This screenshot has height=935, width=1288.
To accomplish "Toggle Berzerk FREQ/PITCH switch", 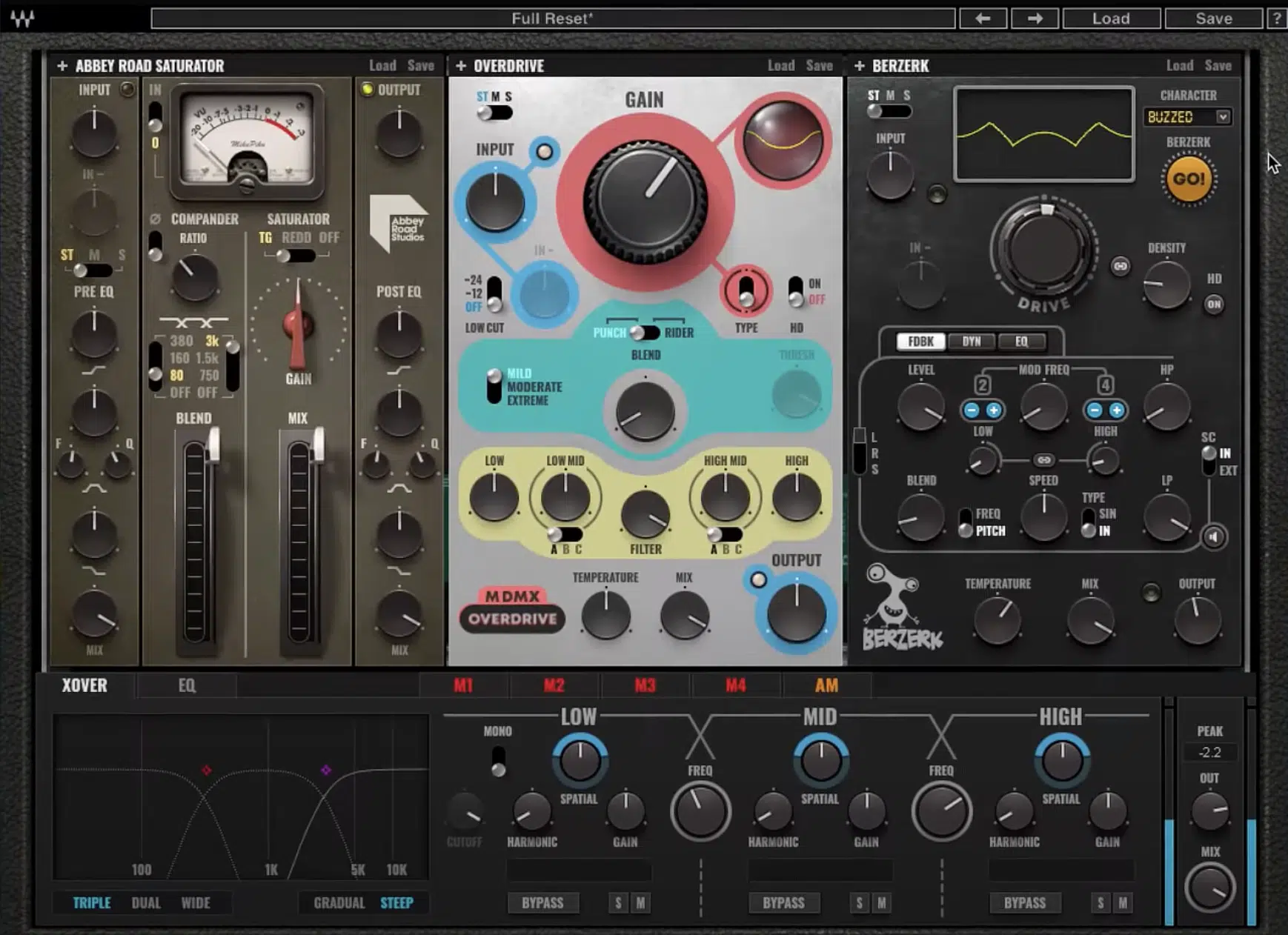I will click(966, 523).
